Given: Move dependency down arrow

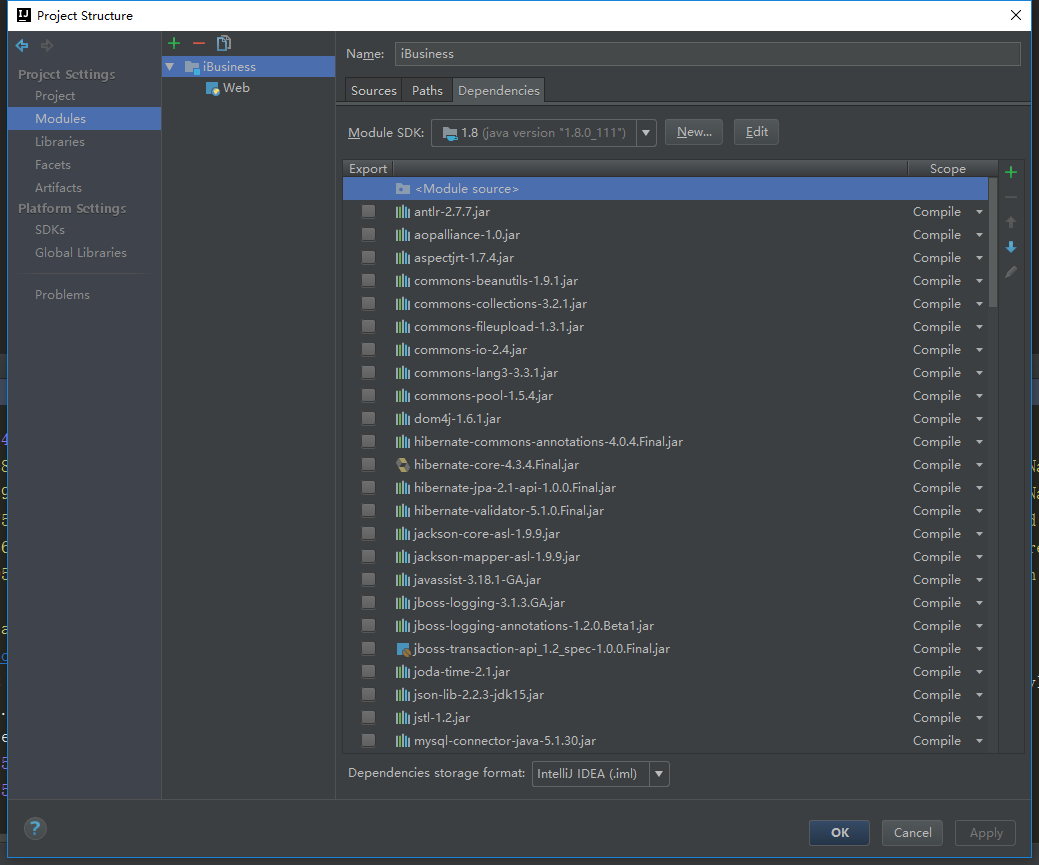Looking at the screenshot, I should [x=1011, y=247].
